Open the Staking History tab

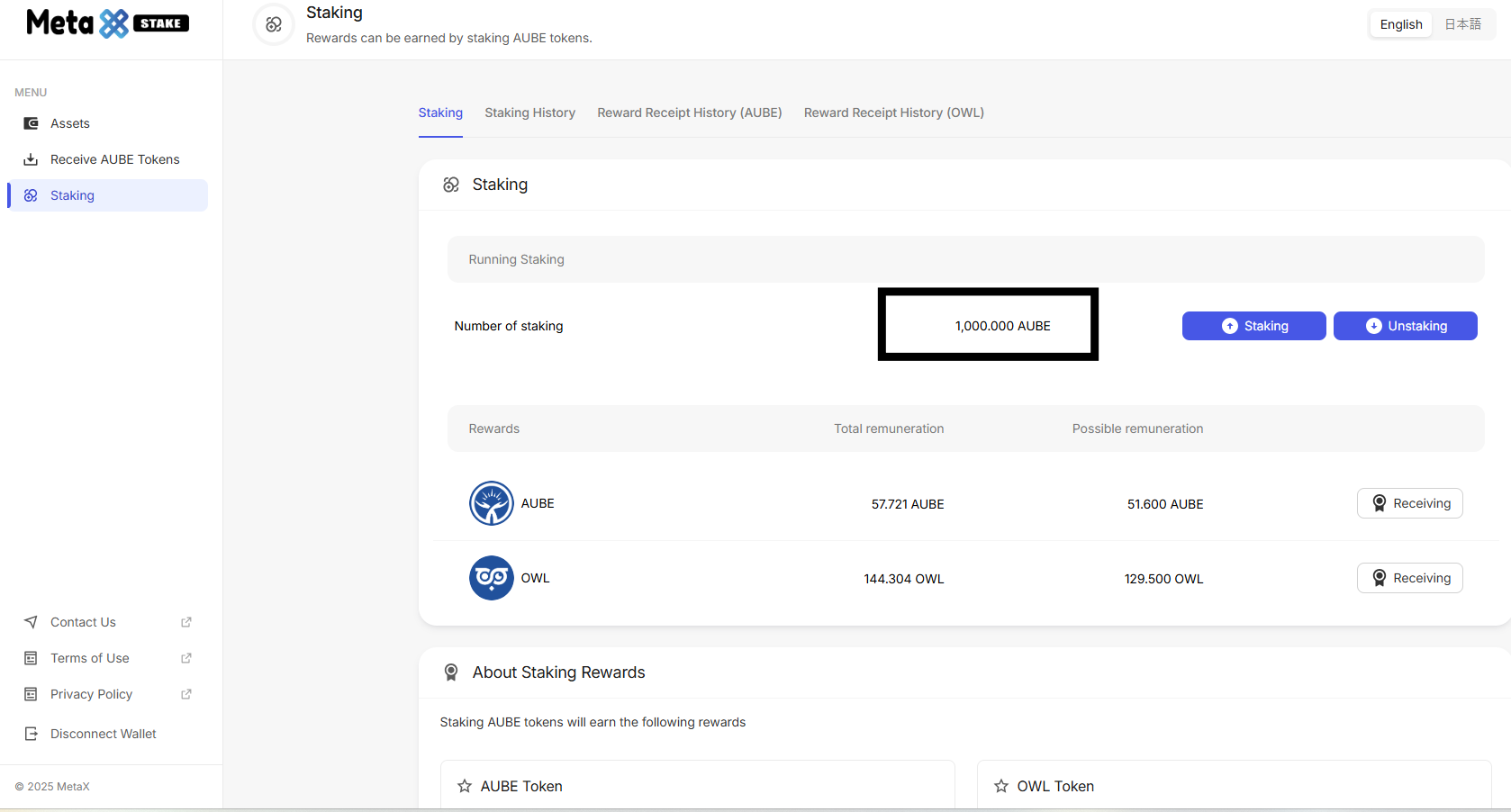[x=529, y=113]
